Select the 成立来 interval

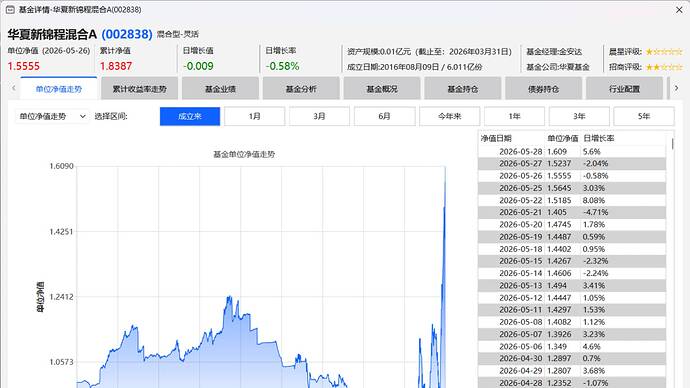click(x=190, y=116)
